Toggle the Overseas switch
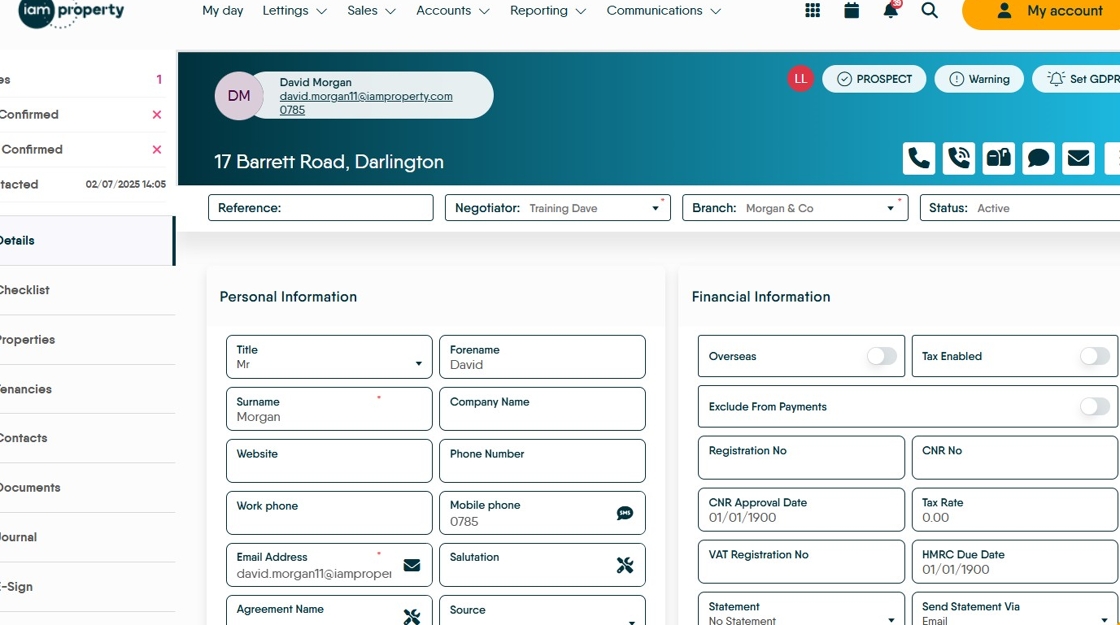 [x=881, y=356]
